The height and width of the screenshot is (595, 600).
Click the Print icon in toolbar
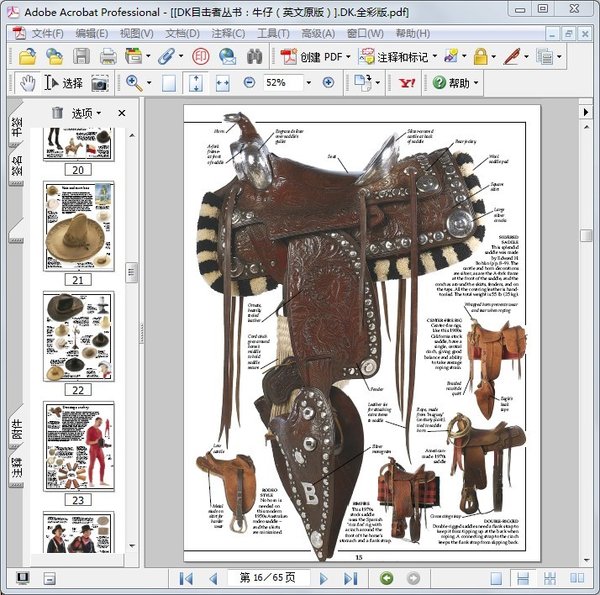pyautogui.click(x=108, y=56)
